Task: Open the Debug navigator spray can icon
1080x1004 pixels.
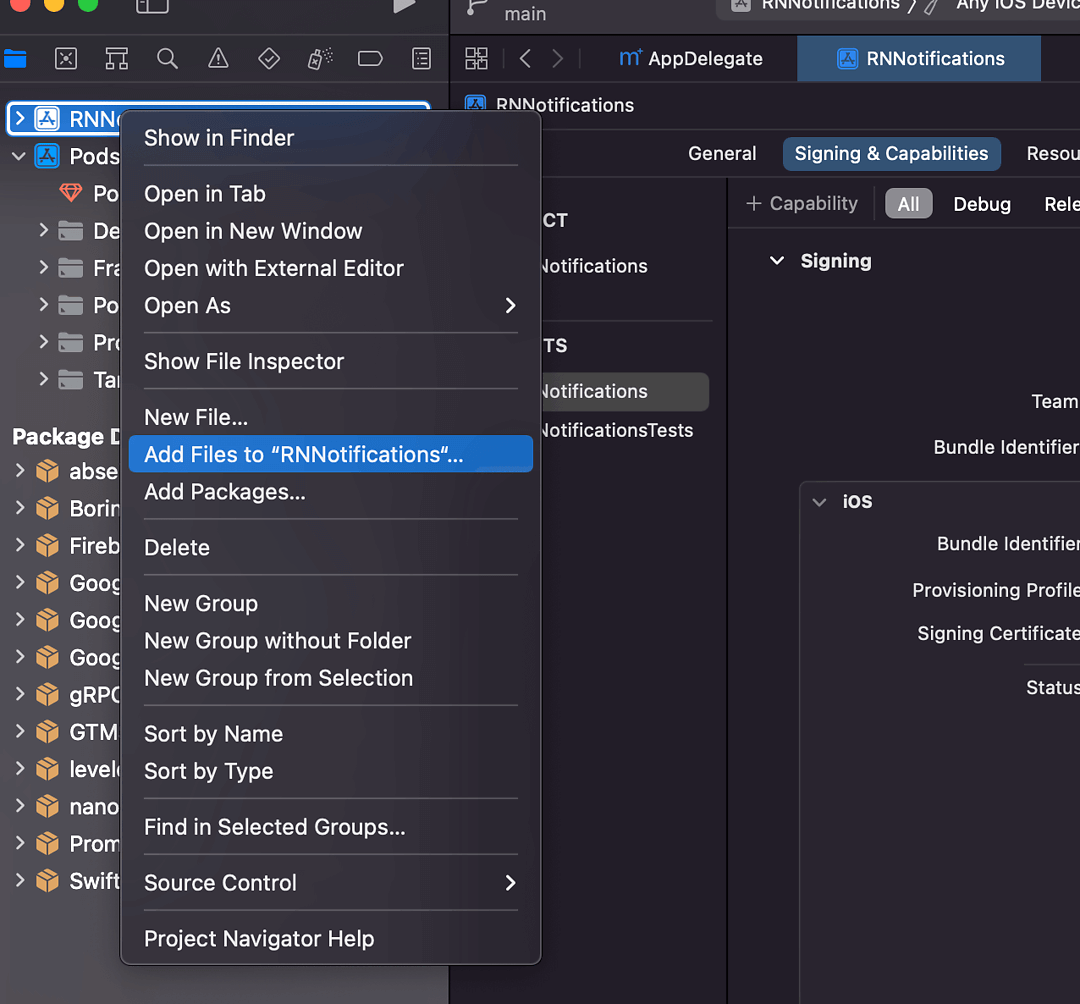Action: [319, 58]
